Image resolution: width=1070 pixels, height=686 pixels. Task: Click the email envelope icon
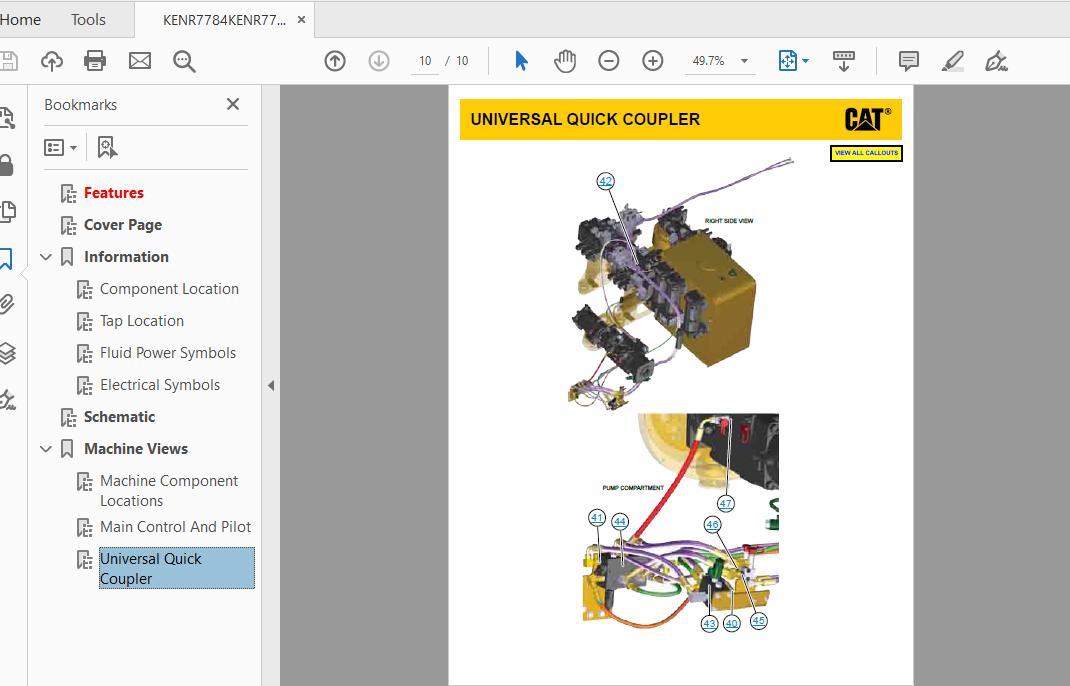tap(140, 61)
